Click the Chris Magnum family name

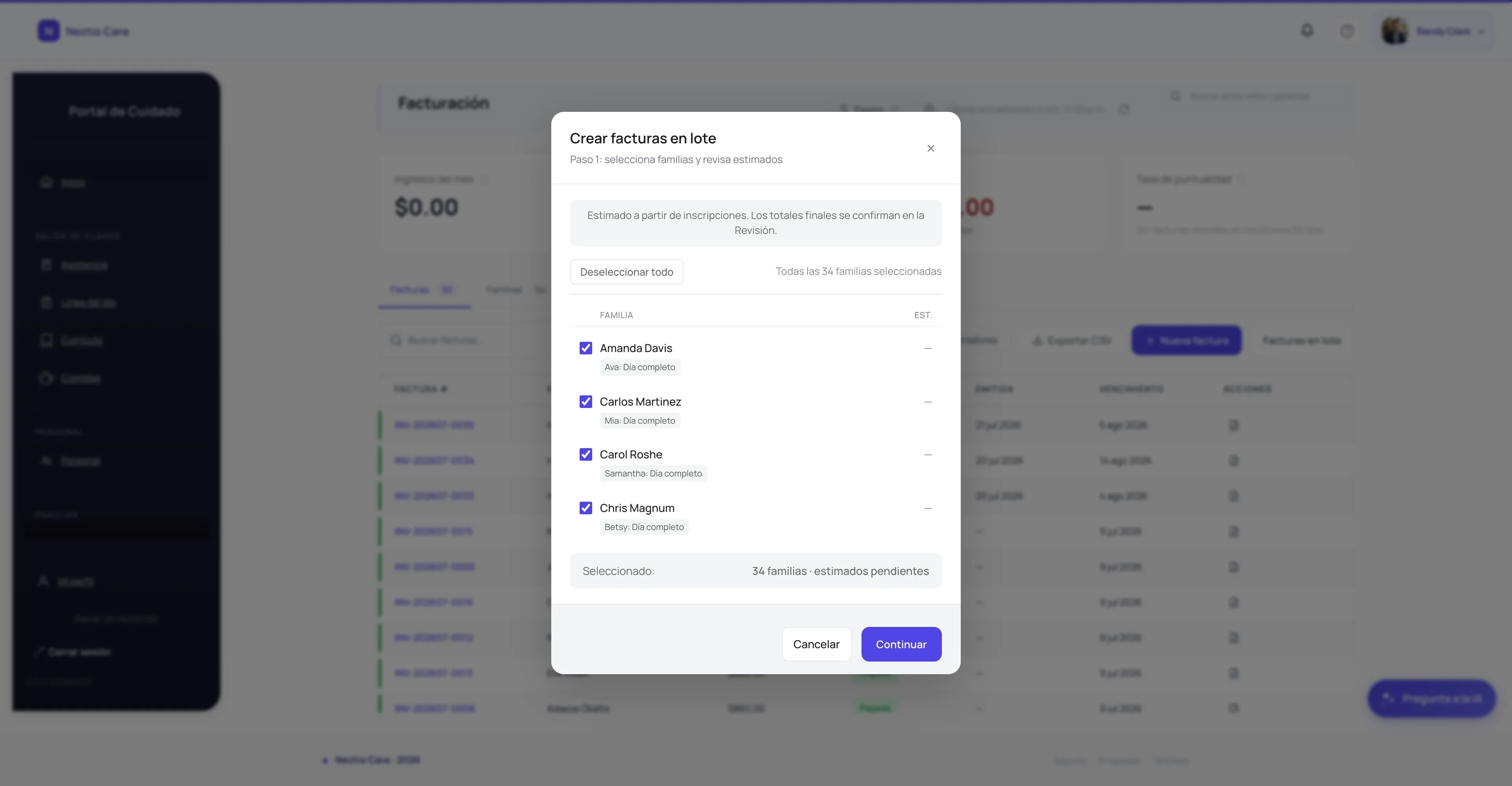[x=637, y=508]
